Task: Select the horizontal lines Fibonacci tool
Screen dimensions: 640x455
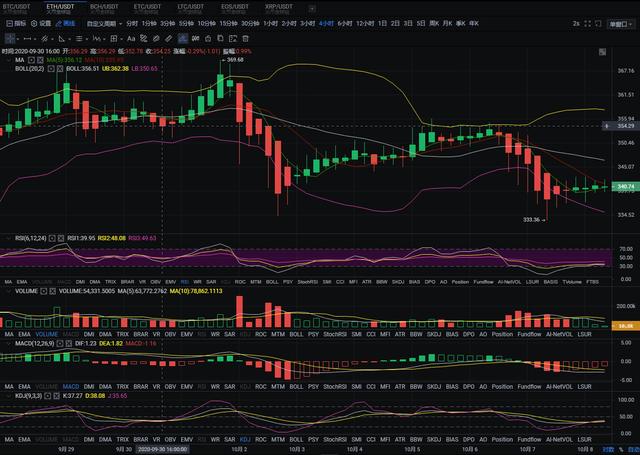Action: pos(79,39)
